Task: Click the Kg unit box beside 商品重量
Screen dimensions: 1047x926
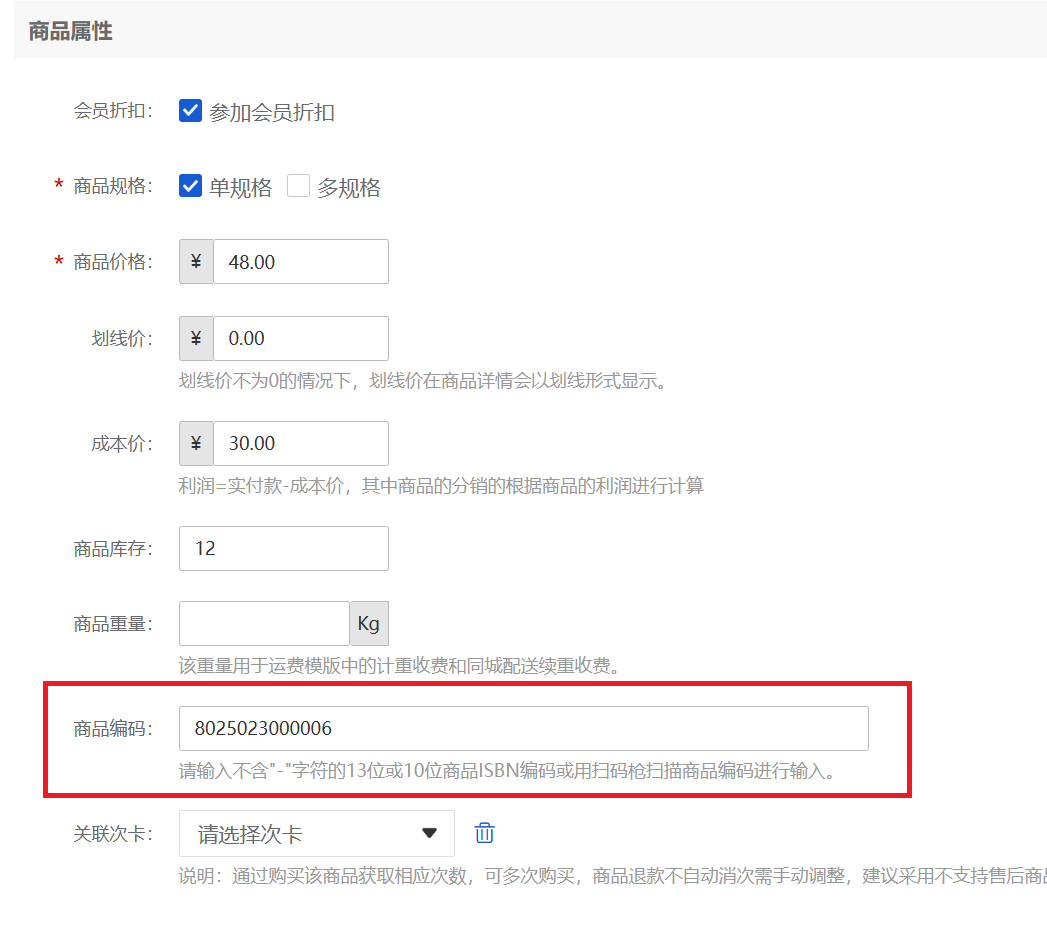Action: [369, 624]
